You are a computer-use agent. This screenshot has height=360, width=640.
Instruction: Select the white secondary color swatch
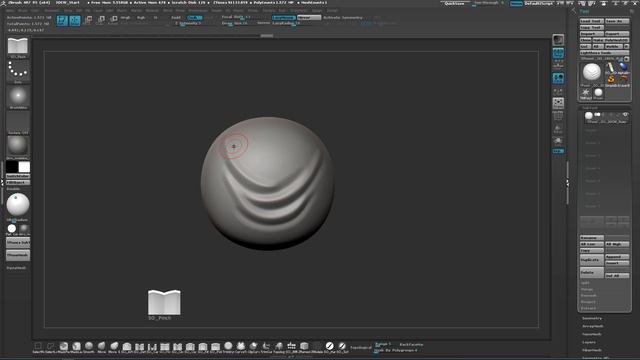pos(24,167)
